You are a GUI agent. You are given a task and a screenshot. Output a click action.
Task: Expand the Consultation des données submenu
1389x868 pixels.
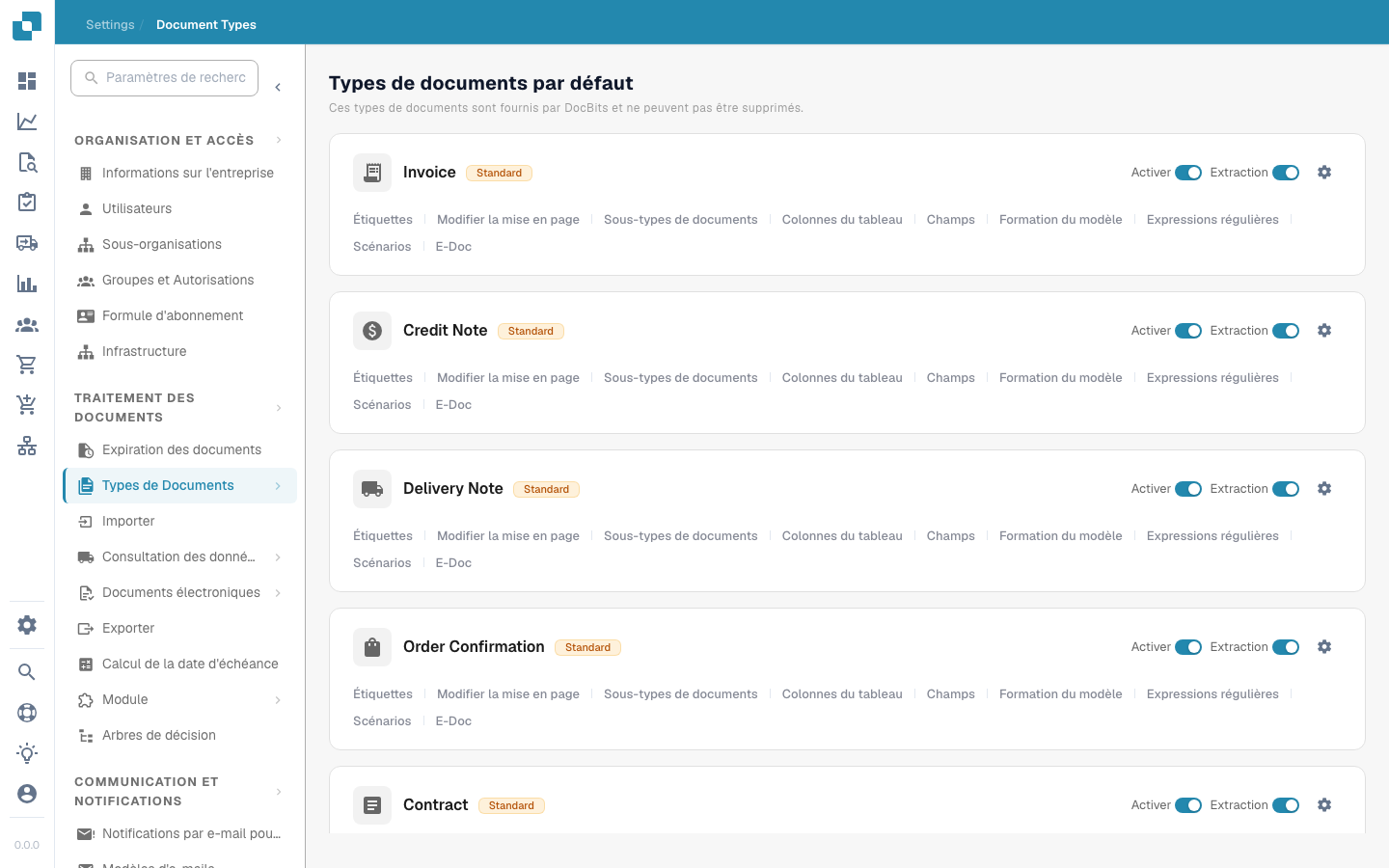(x=278, y=557)
